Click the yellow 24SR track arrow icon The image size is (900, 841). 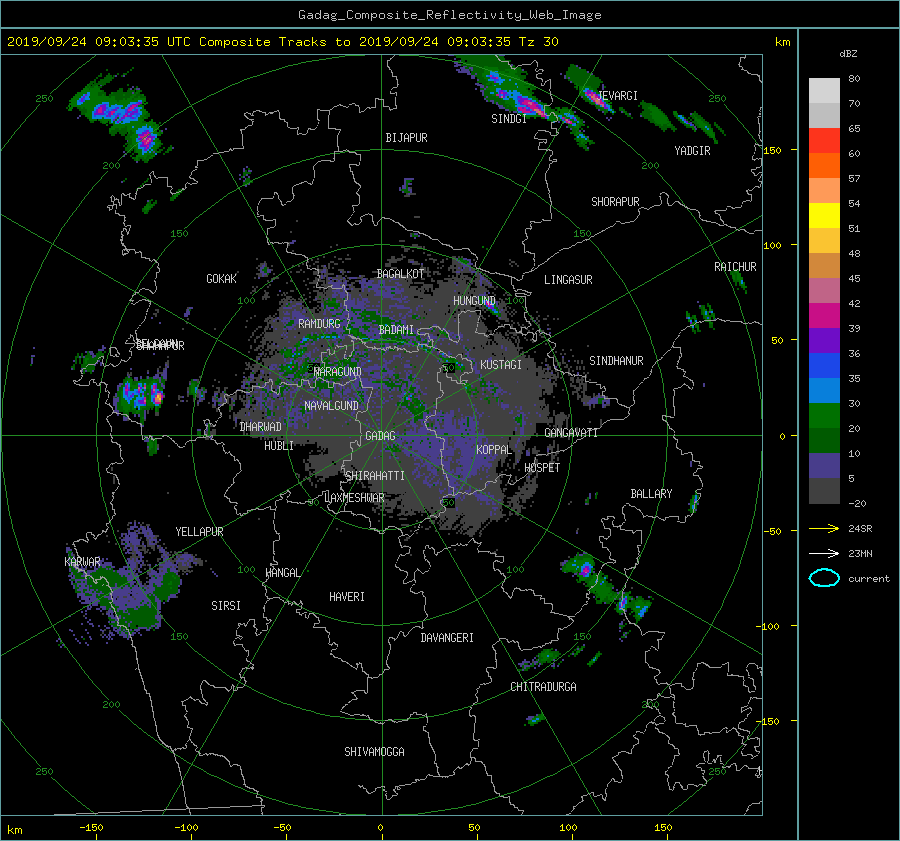[x=824, y=528]
